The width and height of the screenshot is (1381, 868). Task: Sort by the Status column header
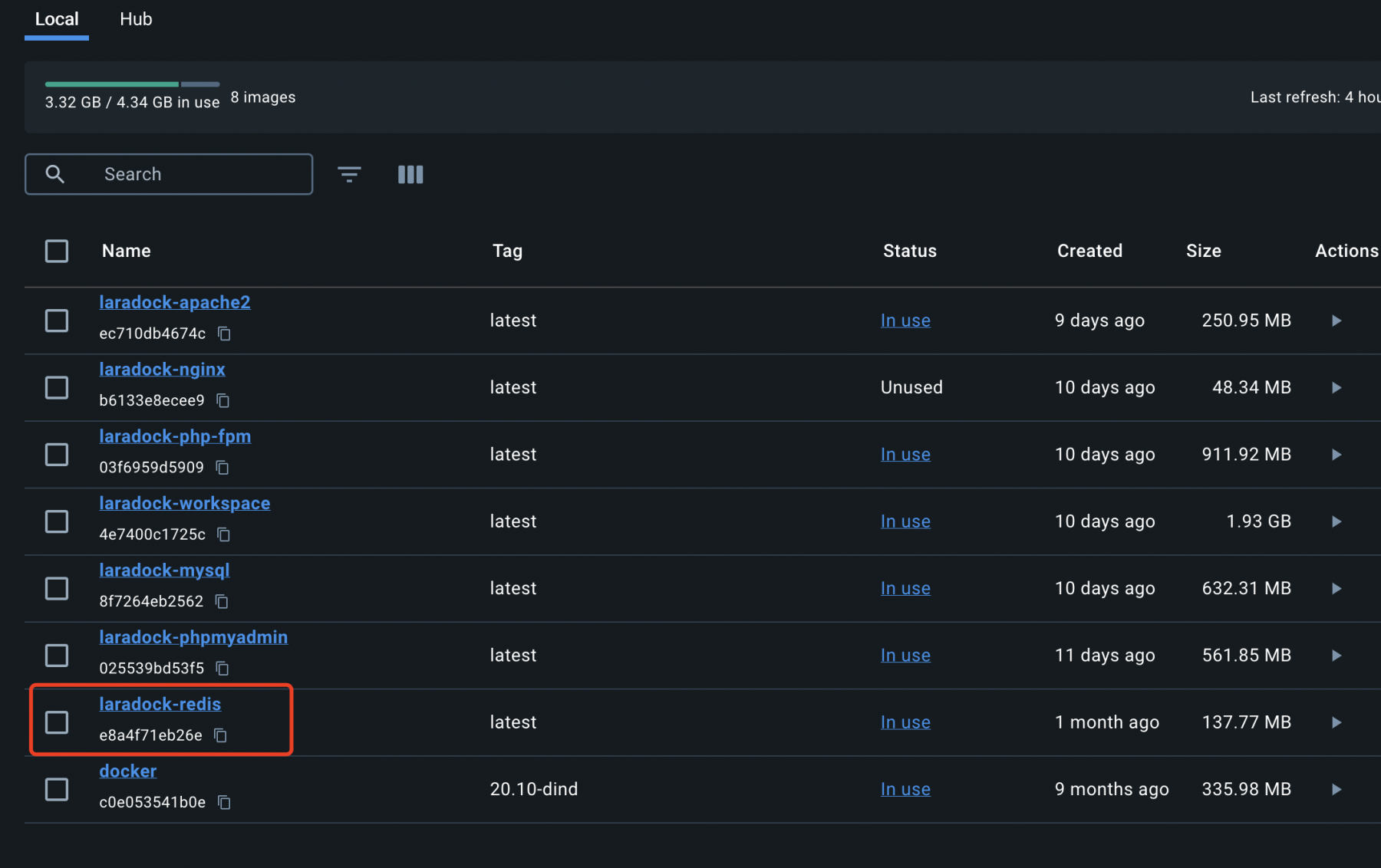(910, 251)
